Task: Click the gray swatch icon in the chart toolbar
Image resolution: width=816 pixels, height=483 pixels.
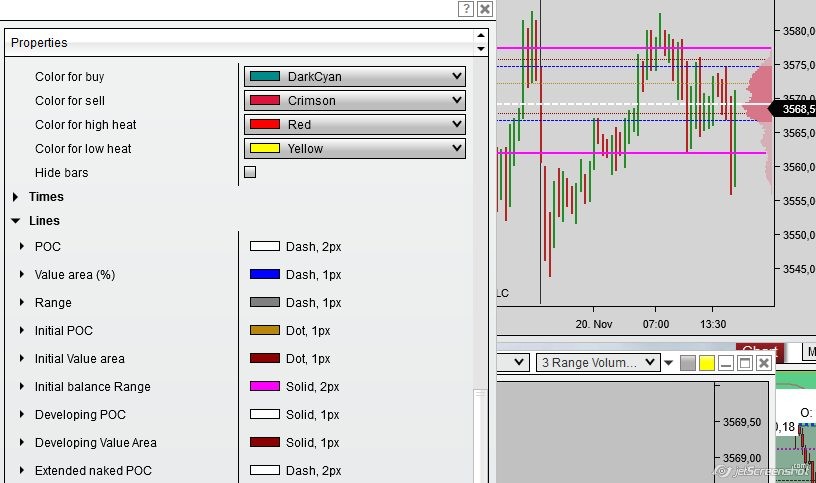Action: pyautogui.click(x=687, y=363)
